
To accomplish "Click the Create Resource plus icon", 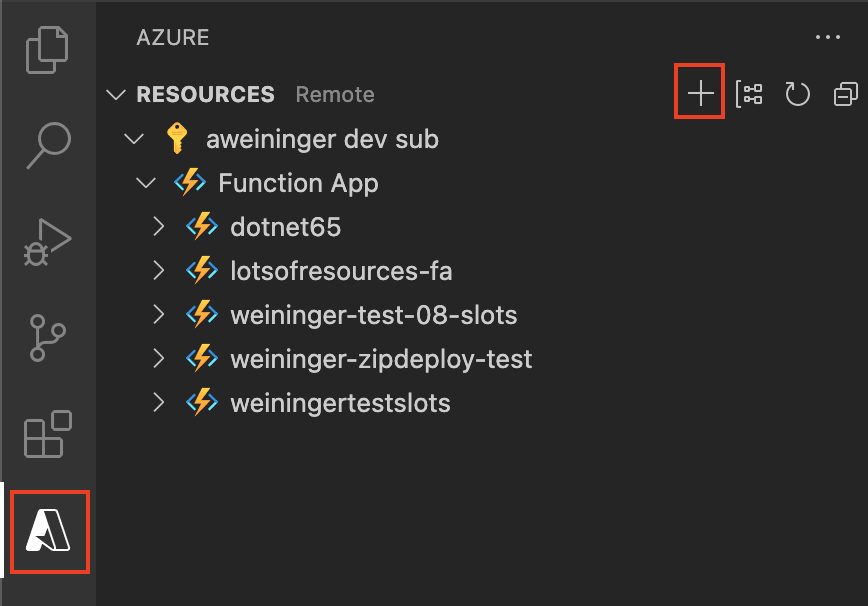I will click(698, 91).
